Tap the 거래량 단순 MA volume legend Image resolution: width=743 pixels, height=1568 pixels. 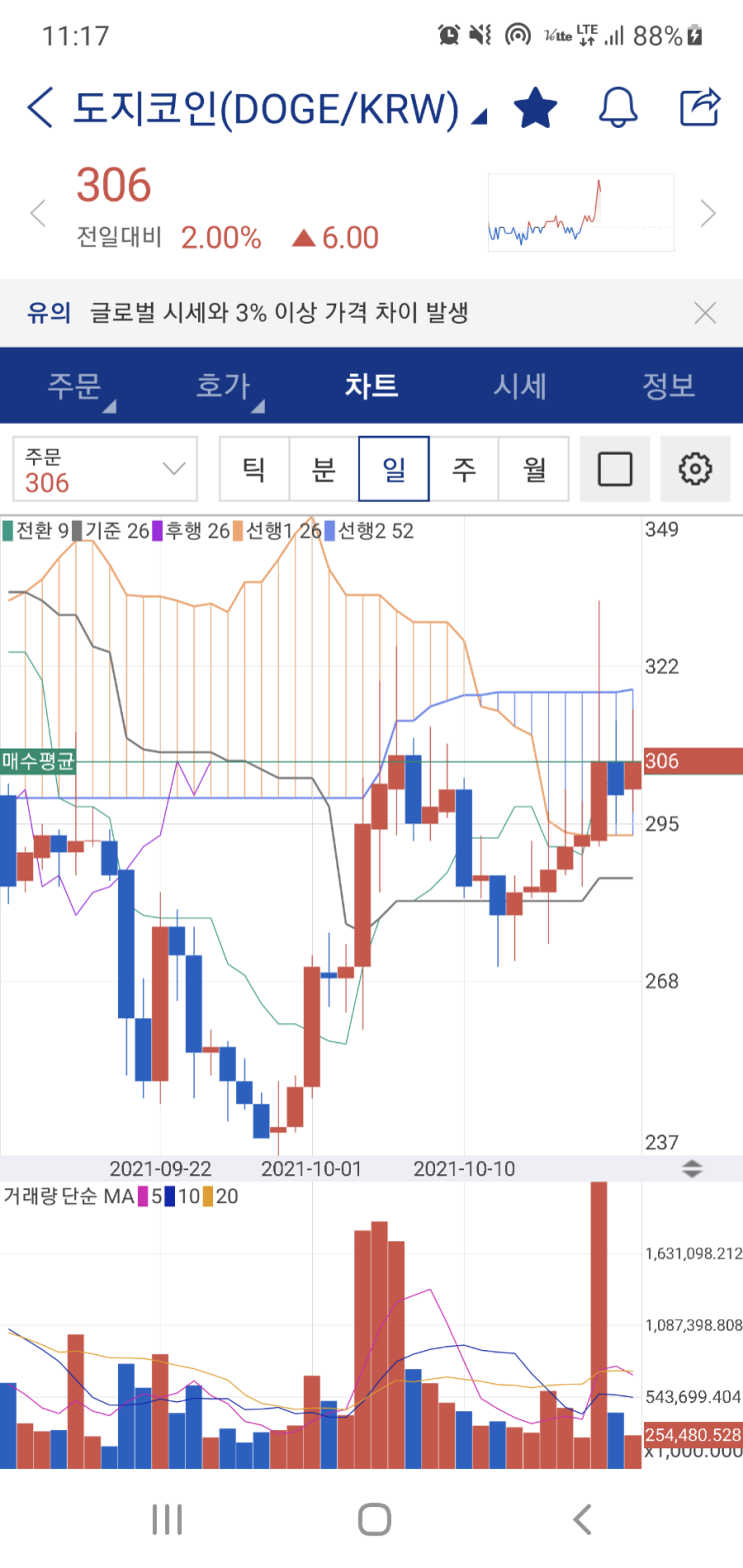pyautogui.click(x=68, y=1196)
